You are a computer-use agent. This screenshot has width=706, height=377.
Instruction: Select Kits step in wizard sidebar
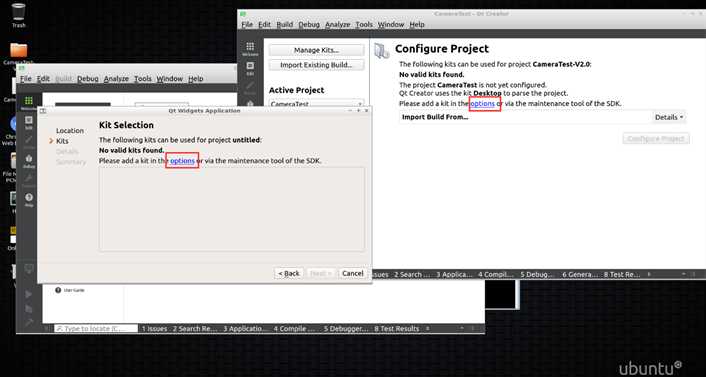pos(62,141)
